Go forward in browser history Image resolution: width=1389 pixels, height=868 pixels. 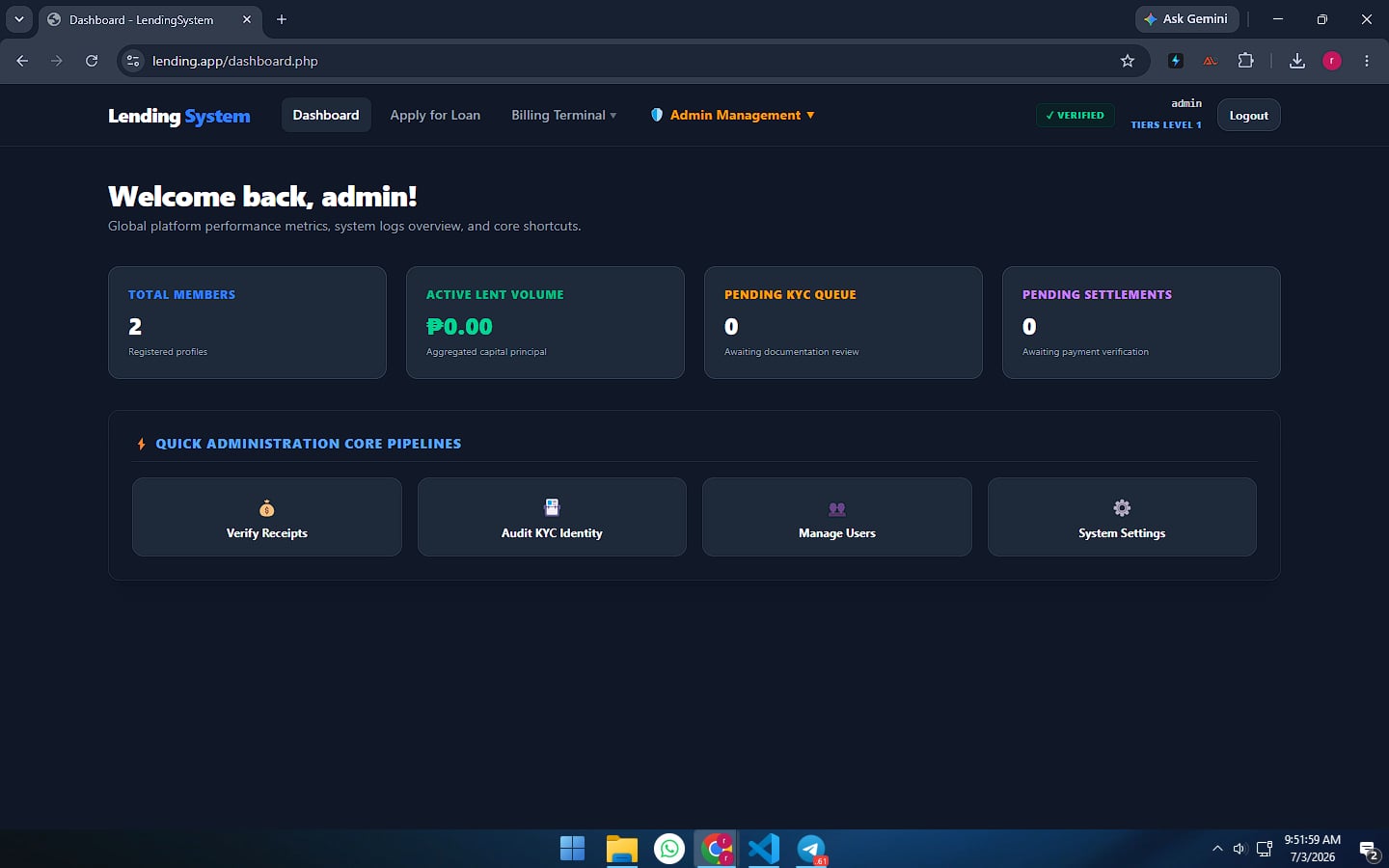pos(57,61)
